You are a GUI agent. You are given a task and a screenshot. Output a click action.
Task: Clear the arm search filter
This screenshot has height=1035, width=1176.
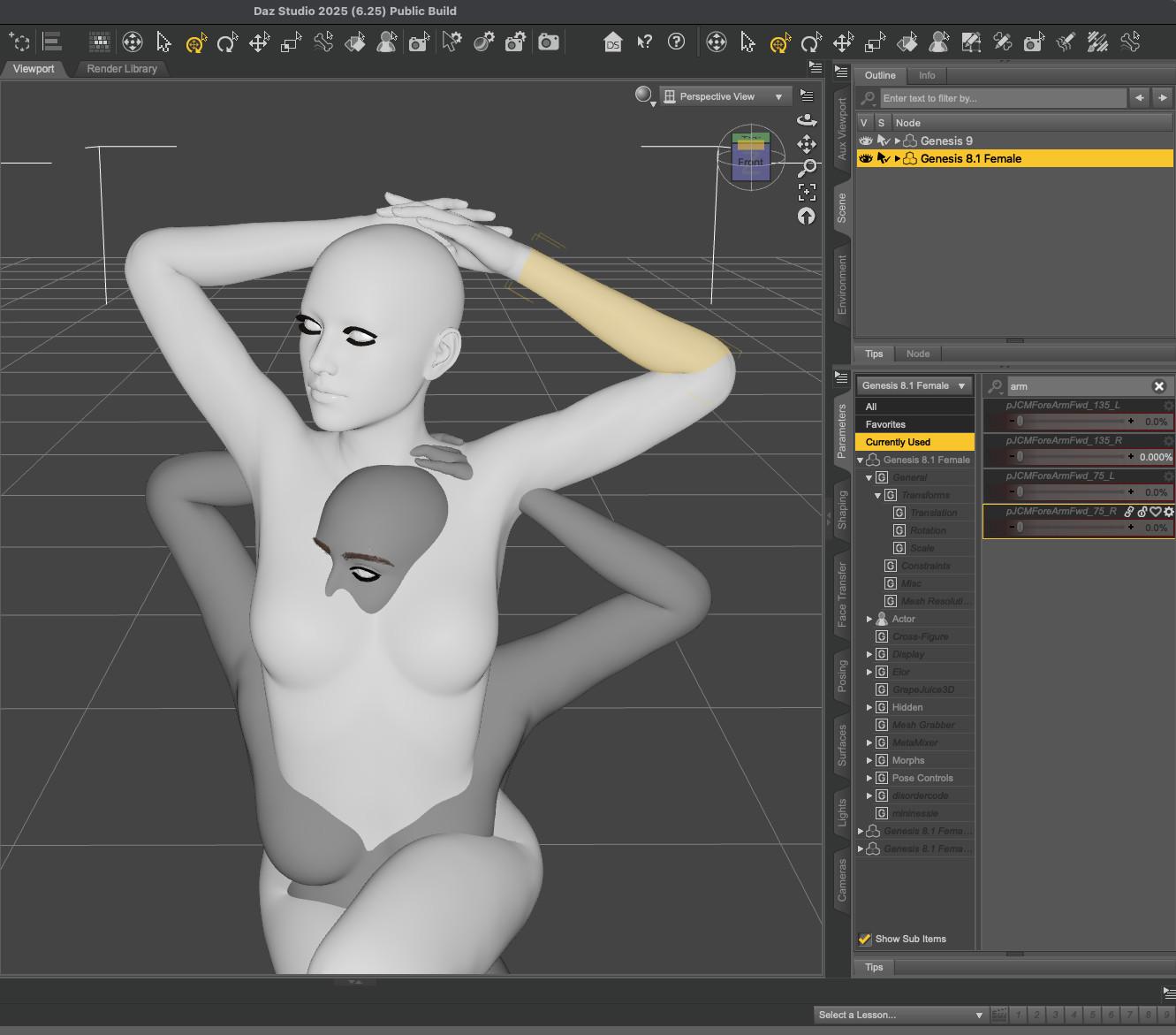(1159, 386)
